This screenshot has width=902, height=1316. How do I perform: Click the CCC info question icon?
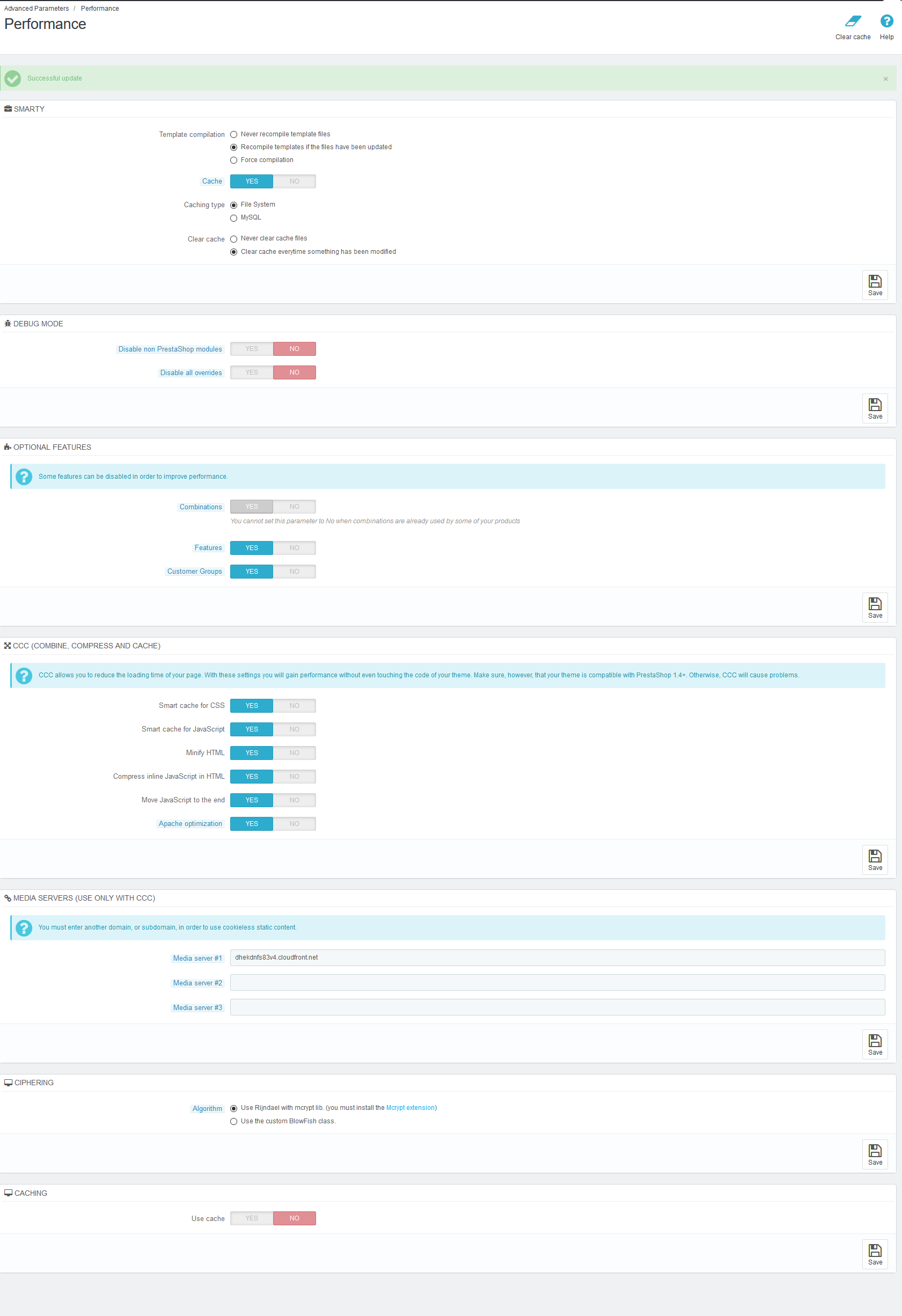[24, 676]
